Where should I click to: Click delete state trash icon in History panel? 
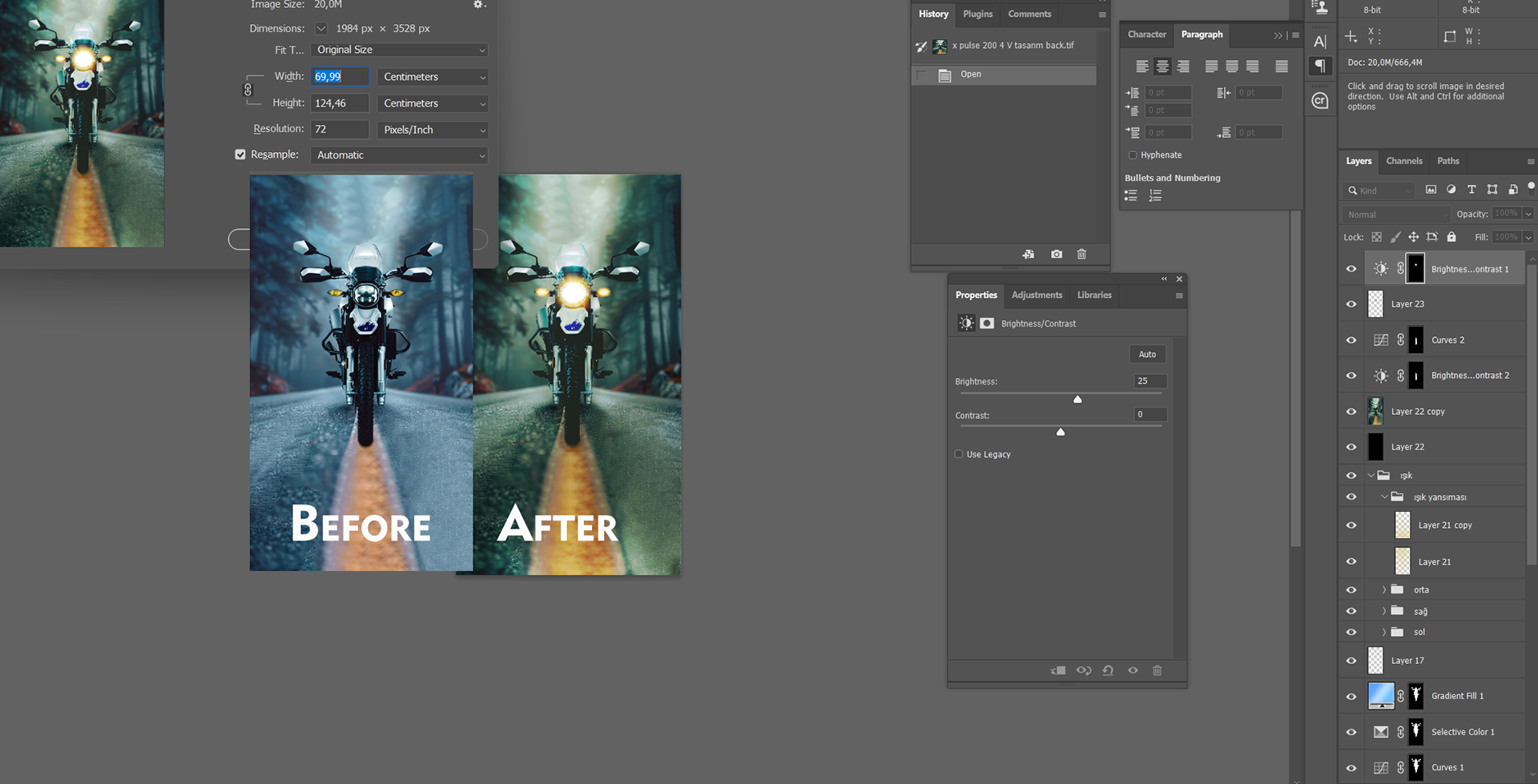(1081, 254)
